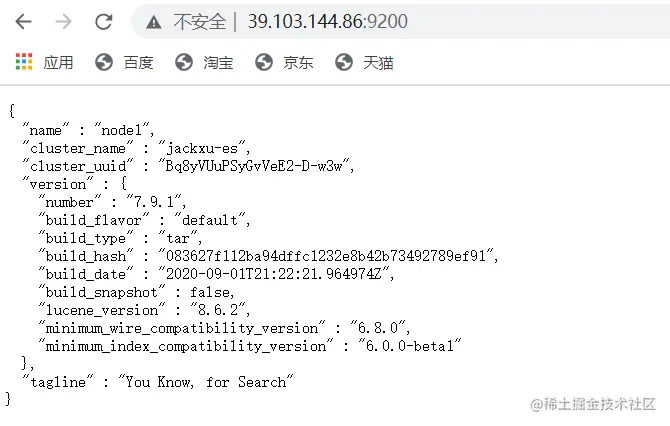
Task: Click the 不安全 site security label
Action: point(200,21)
